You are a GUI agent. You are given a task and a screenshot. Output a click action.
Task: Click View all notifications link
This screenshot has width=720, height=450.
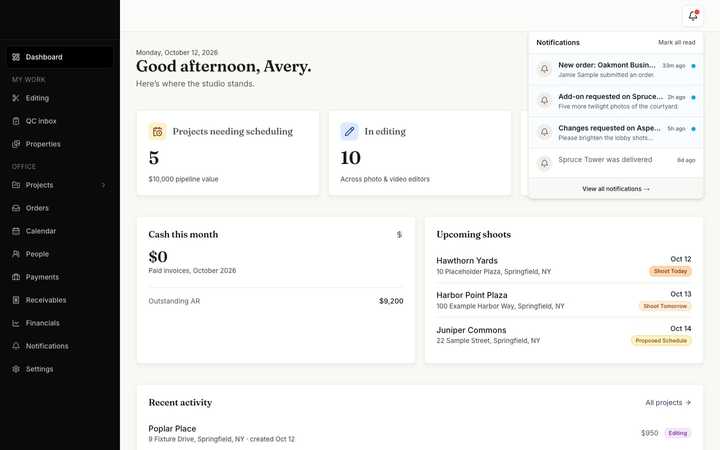(x=616, y=189)
